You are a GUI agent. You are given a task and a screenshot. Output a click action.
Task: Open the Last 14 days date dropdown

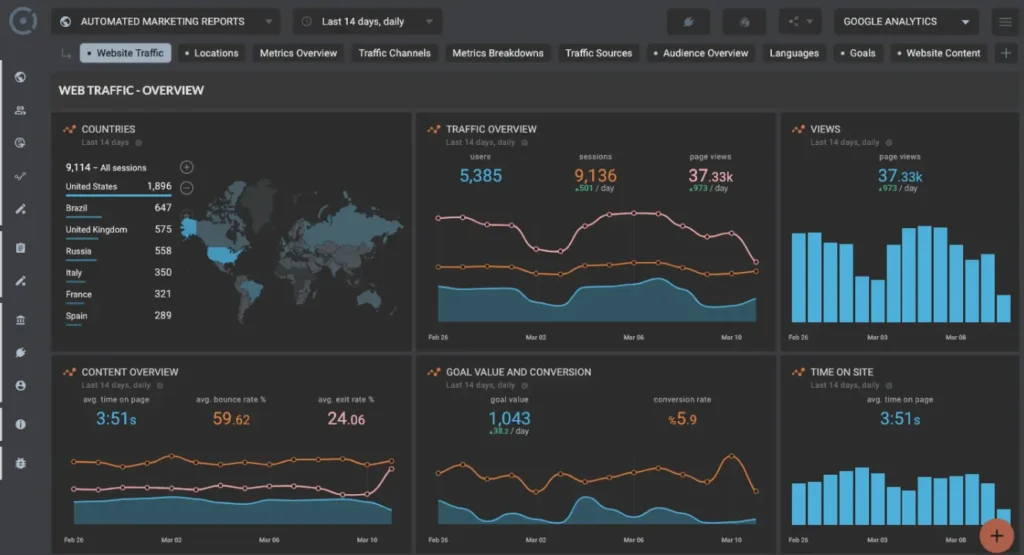367,22
